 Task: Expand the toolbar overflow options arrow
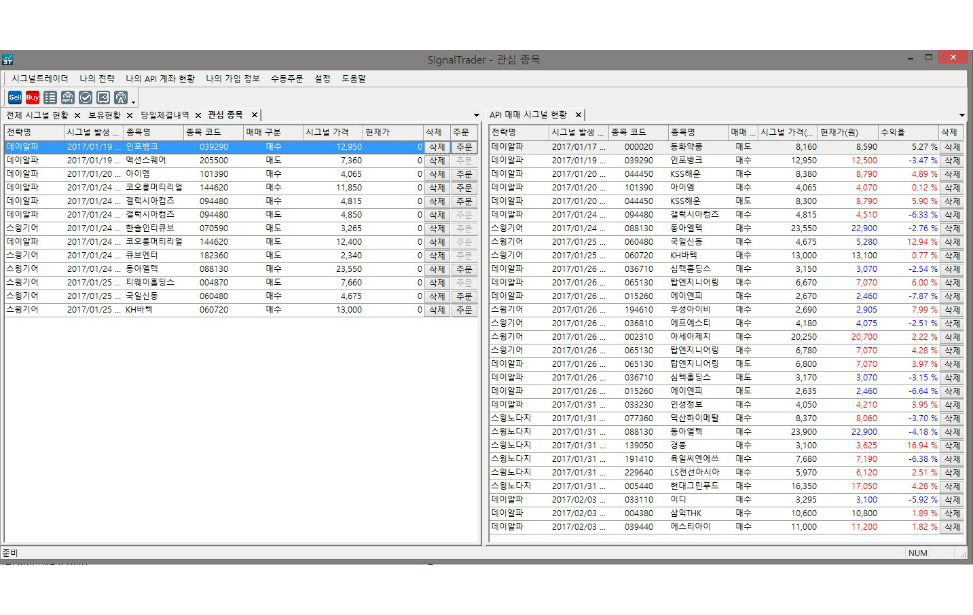coord(133,101)
